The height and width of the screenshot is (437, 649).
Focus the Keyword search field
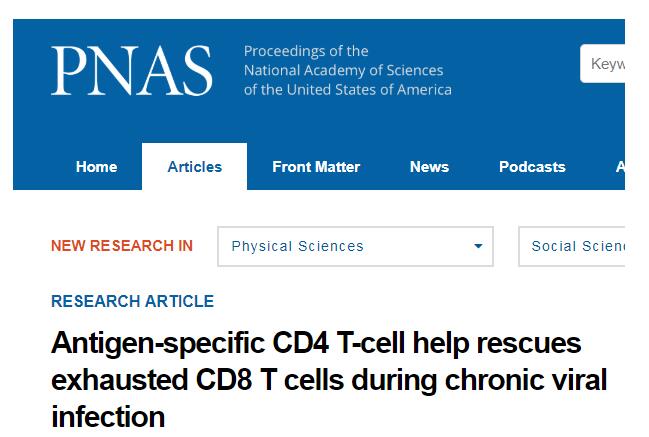click(x=603, y=64)
